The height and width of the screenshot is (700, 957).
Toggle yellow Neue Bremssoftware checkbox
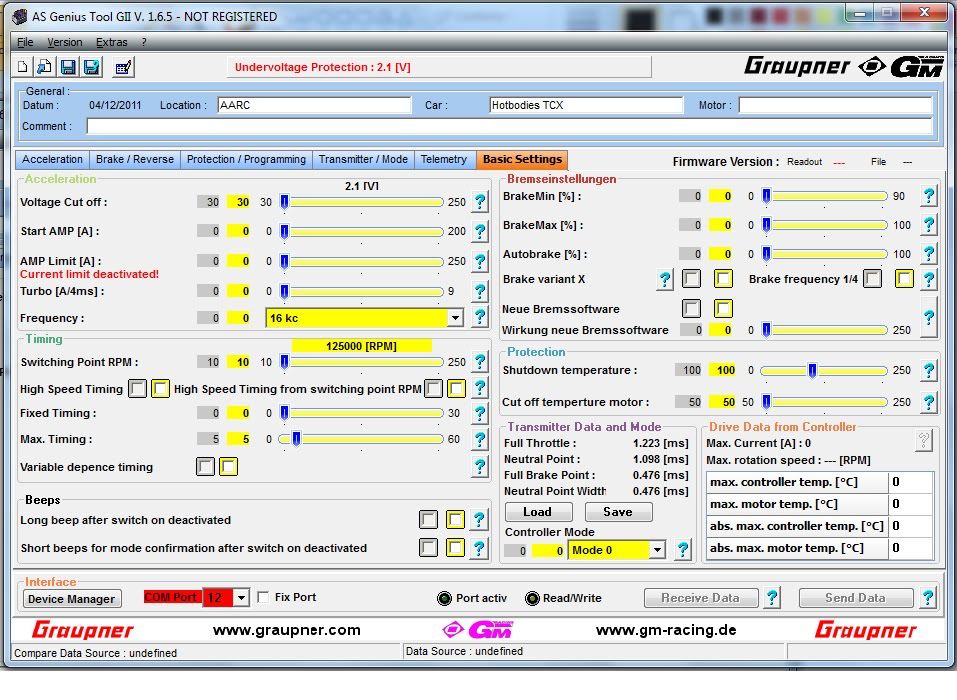tap(723, 308)
